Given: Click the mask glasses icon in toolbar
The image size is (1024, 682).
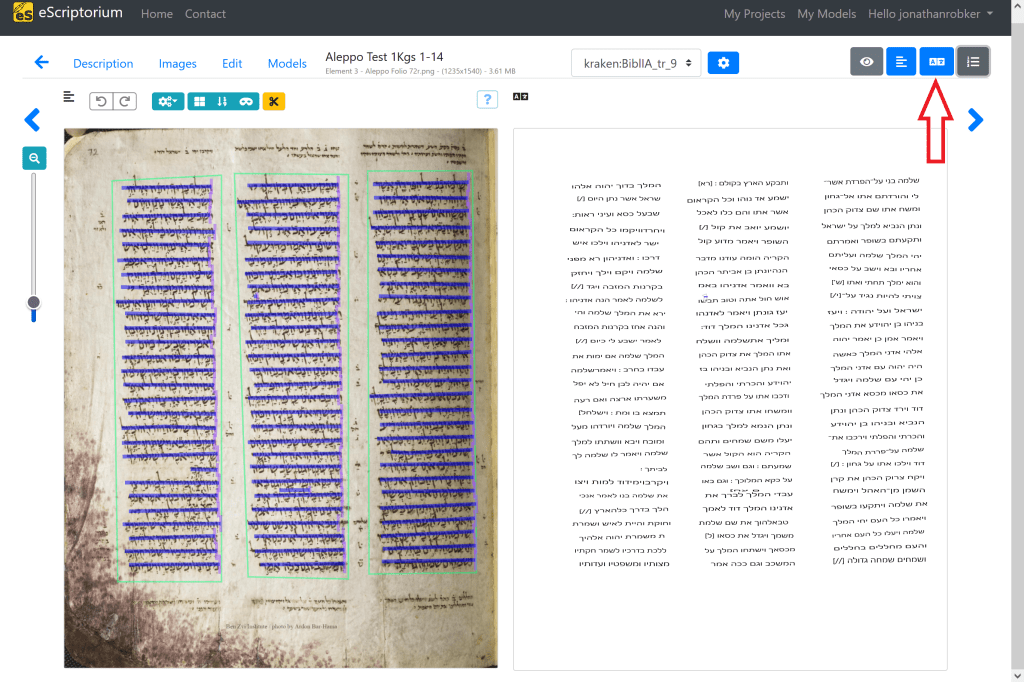Looking at the screenshot, I should [x=245, y=101].
